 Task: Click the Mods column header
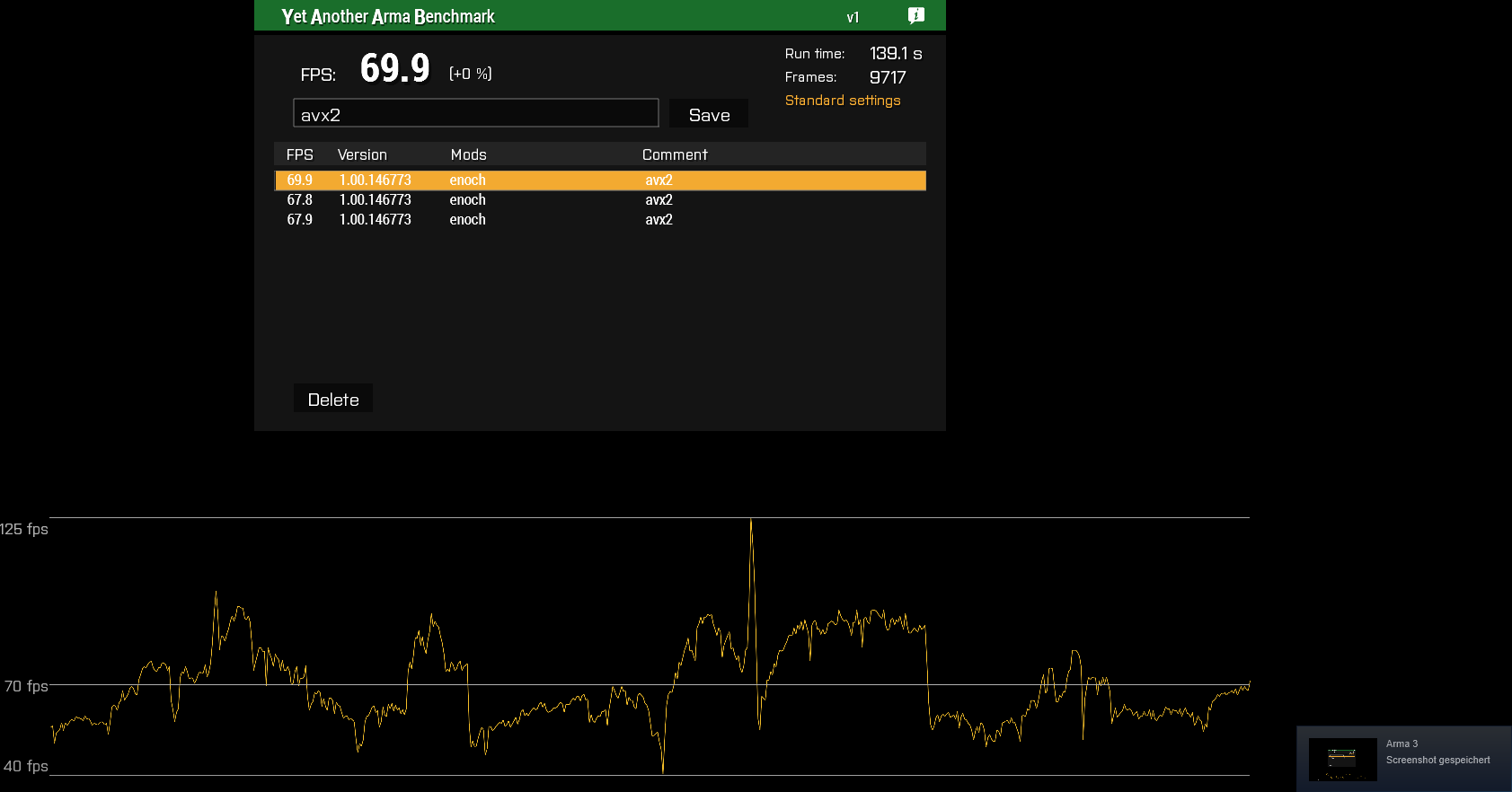(468, 154)
